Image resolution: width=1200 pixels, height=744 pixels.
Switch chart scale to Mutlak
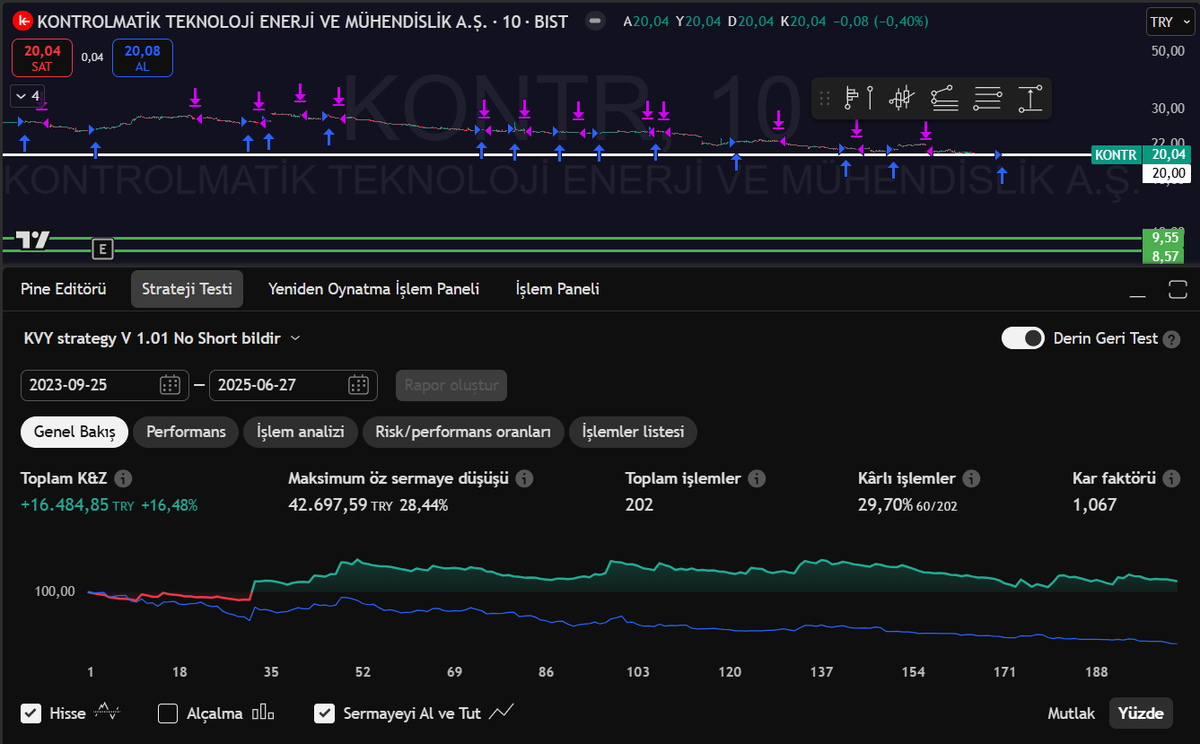[x=1071, y=713]
